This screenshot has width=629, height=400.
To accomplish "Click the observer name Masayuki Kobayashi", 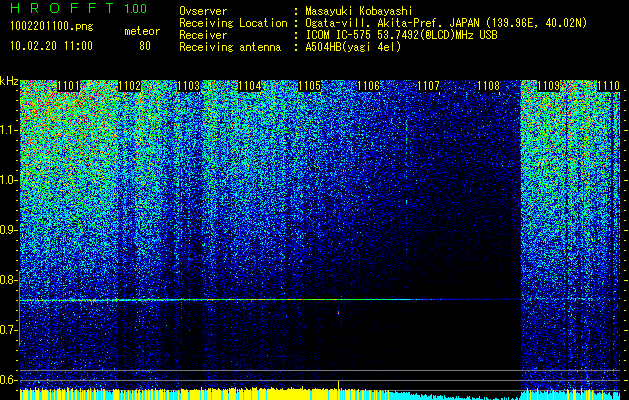I will click(x=358, y=11).
